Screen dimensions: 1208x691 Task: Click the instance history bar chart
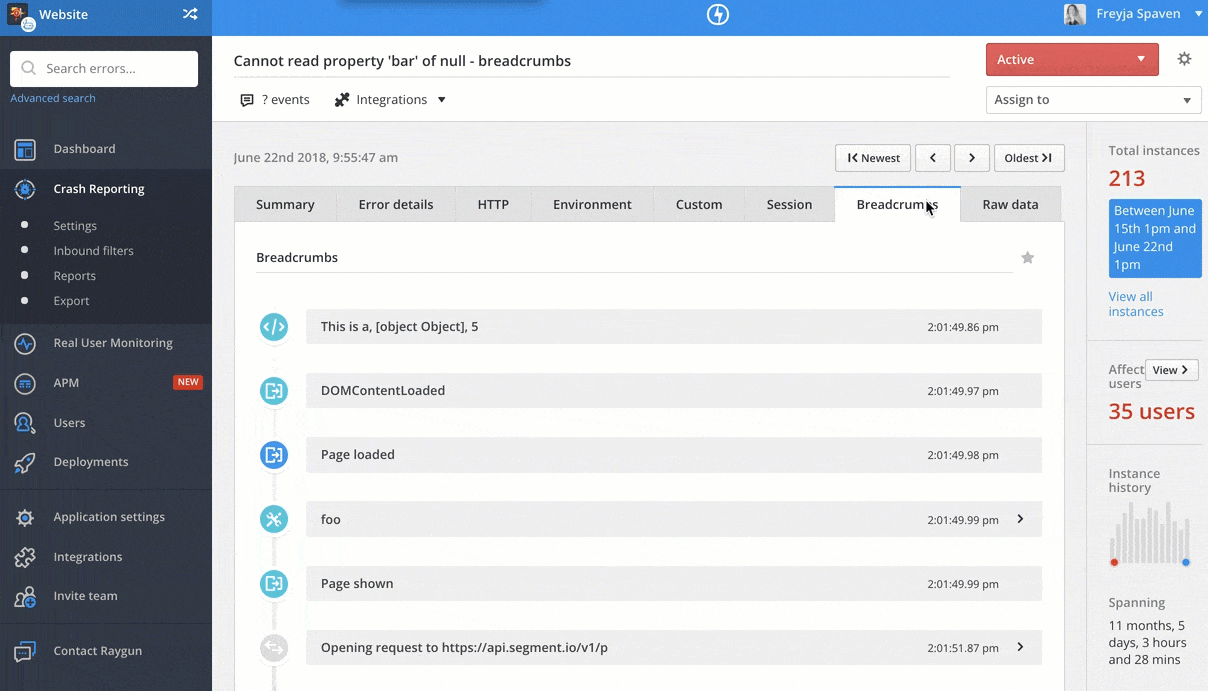[x=1150, y=533]
